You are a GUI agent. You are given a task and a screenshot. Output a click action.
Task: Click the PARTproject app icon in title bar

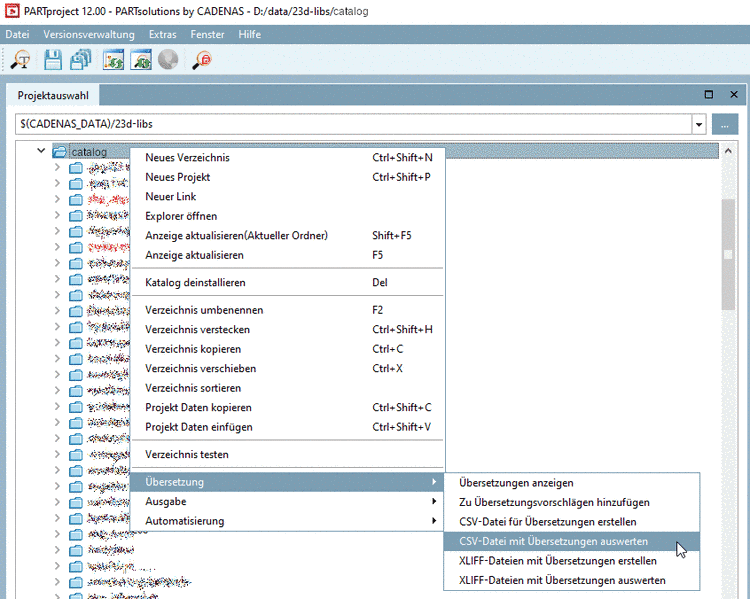[x=11, y=11]
